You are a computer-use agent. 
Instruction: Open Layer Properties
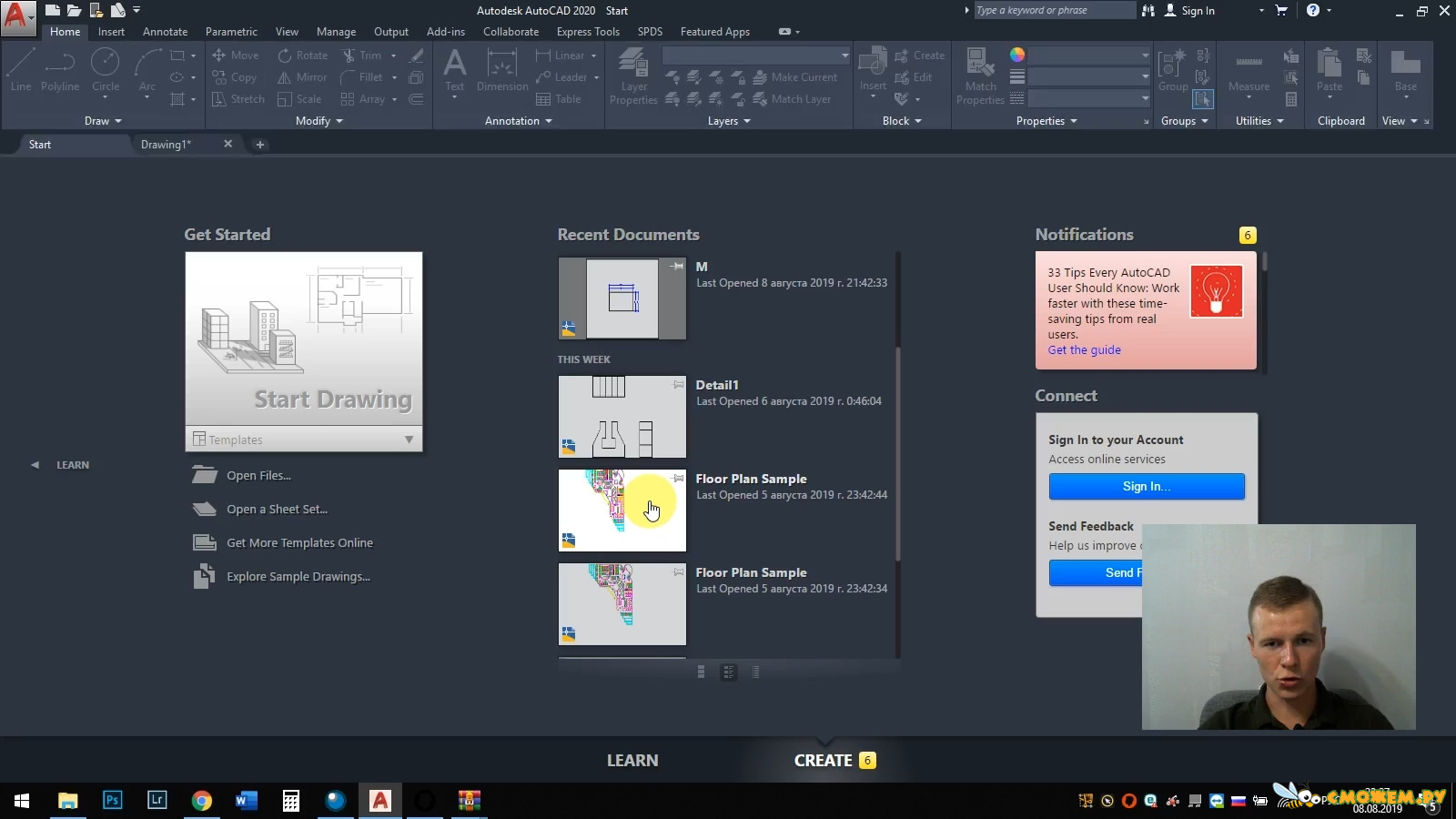point(633,76)
